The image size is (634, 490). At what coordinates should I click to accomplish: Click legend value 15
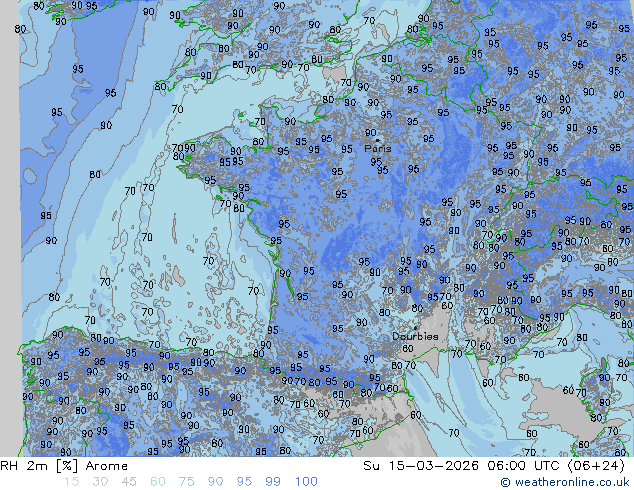[71, 482]
